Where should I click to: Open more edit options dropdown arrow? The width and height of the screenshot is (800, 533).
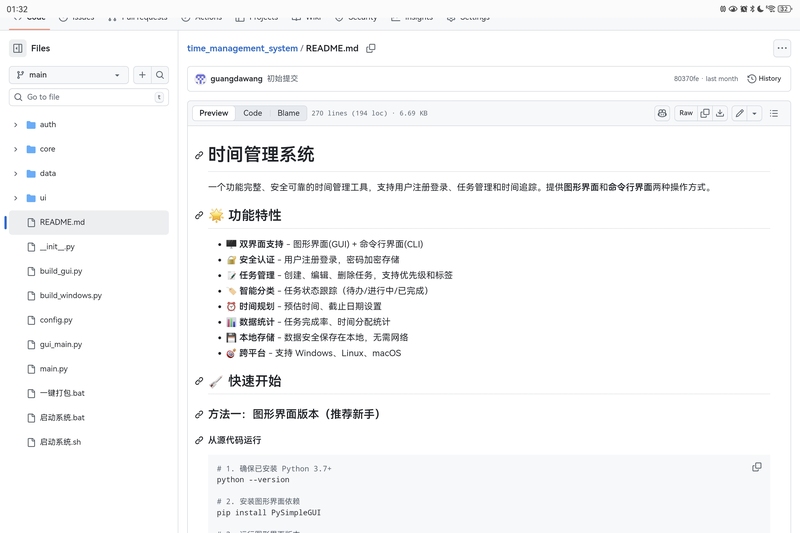pos(755,113)
